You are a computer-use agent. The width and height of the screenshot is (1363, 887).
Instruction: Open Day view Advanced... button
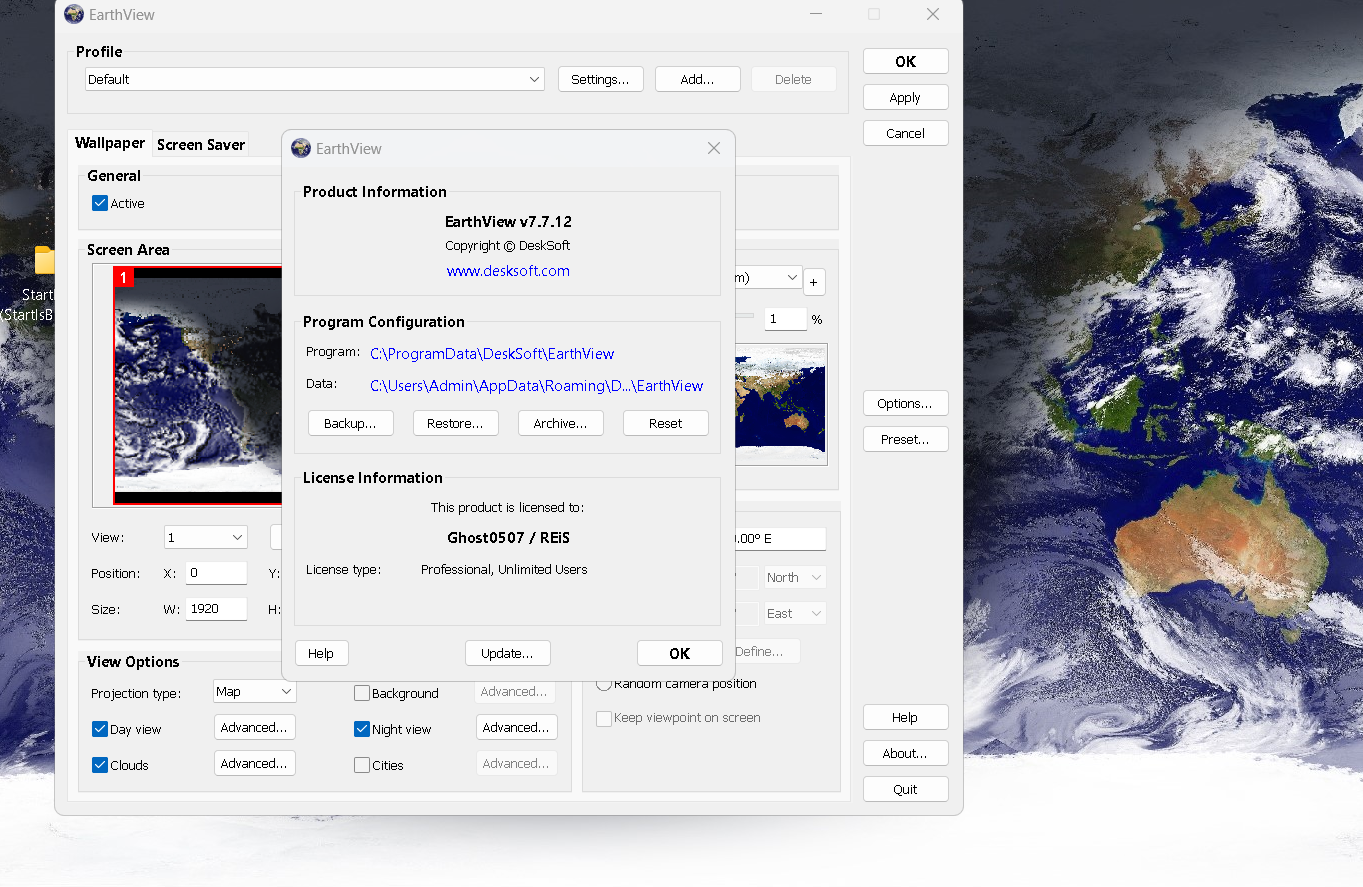(255, 727)
